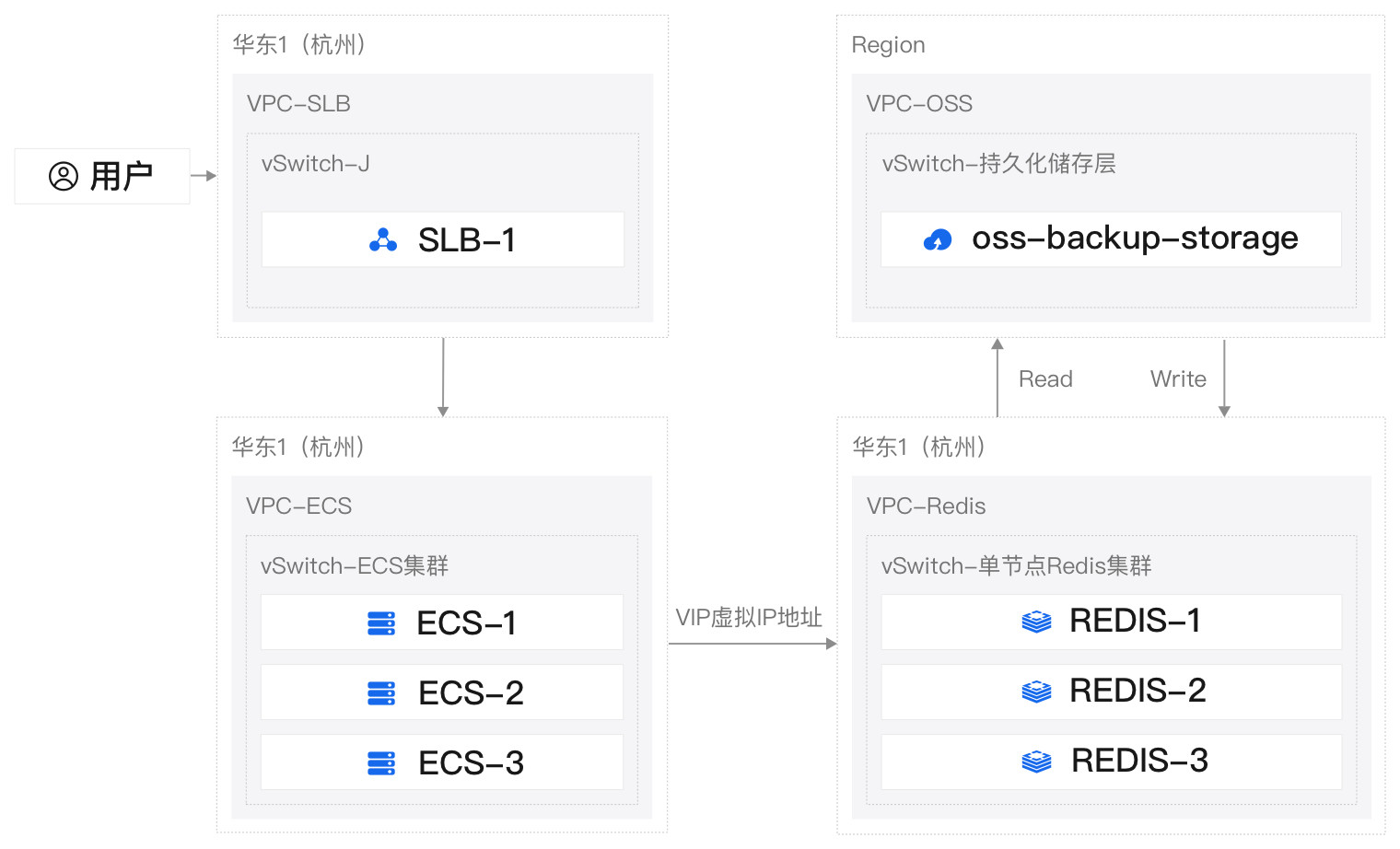Select the VPC-SLB group title
This screenshot has height=849, width=1400.
click(x=298, y=104)
